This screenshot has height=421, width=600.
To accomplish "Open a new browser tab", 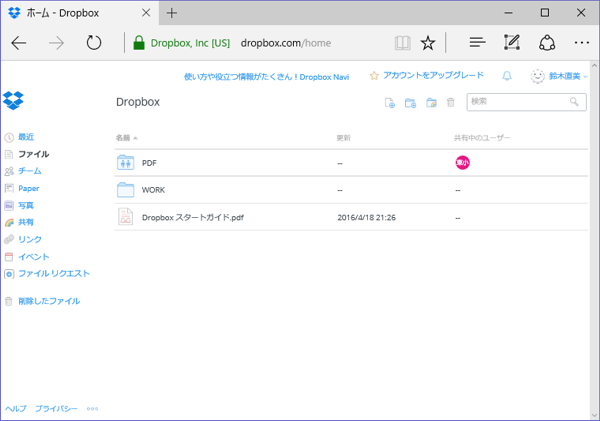I will click(x=172, y=13).
